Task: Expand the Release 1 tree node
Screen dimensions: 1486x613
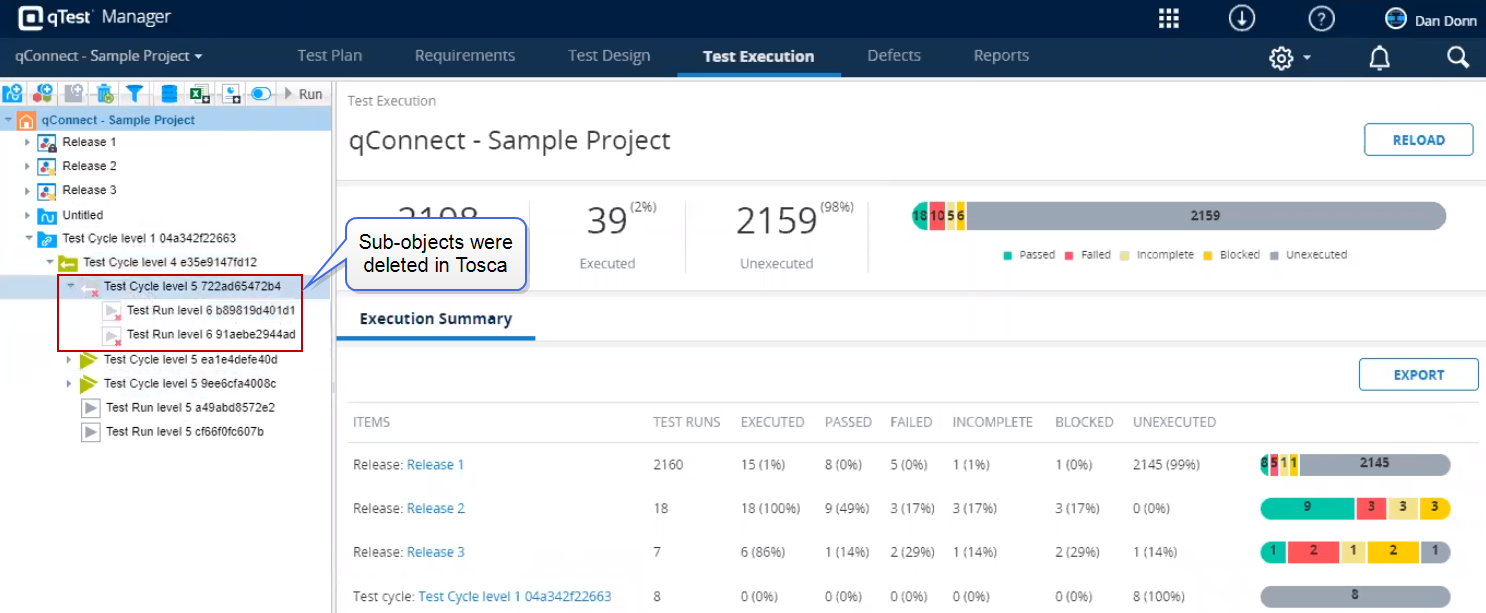Action: 28,142
